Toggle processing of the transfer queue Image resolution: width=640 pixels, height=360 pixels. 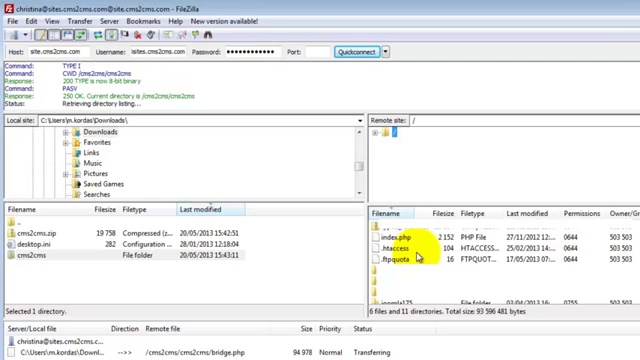(111, 35)
